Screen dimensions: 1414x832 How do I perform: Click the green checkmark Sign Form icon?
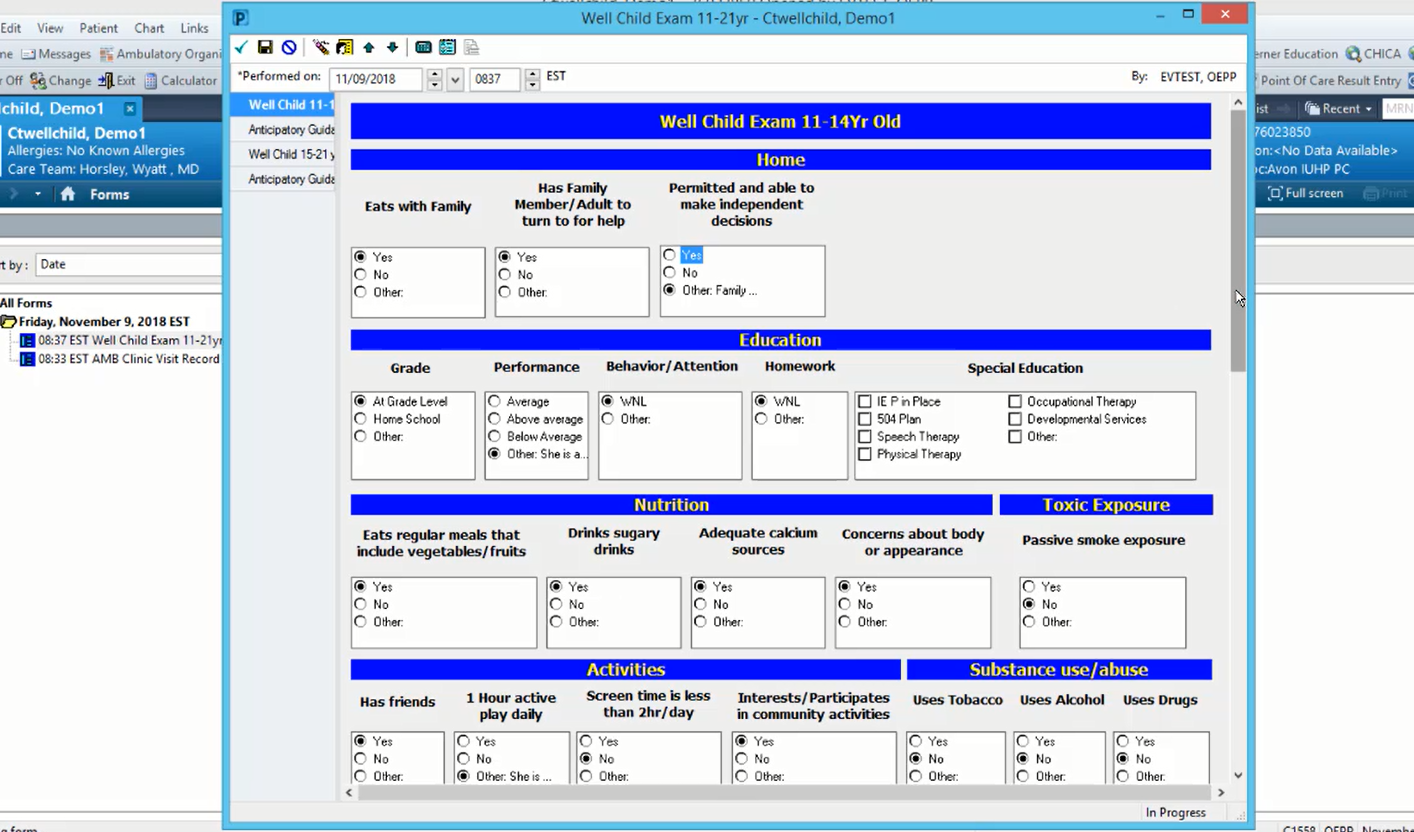click(x=241, y=47)
